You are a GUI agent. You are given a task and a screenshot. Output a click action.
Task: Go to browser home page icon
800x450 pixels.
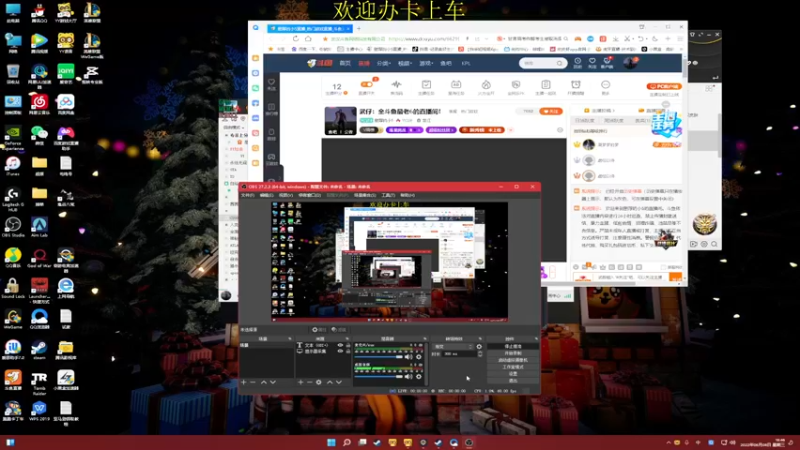tap(308, 39)
